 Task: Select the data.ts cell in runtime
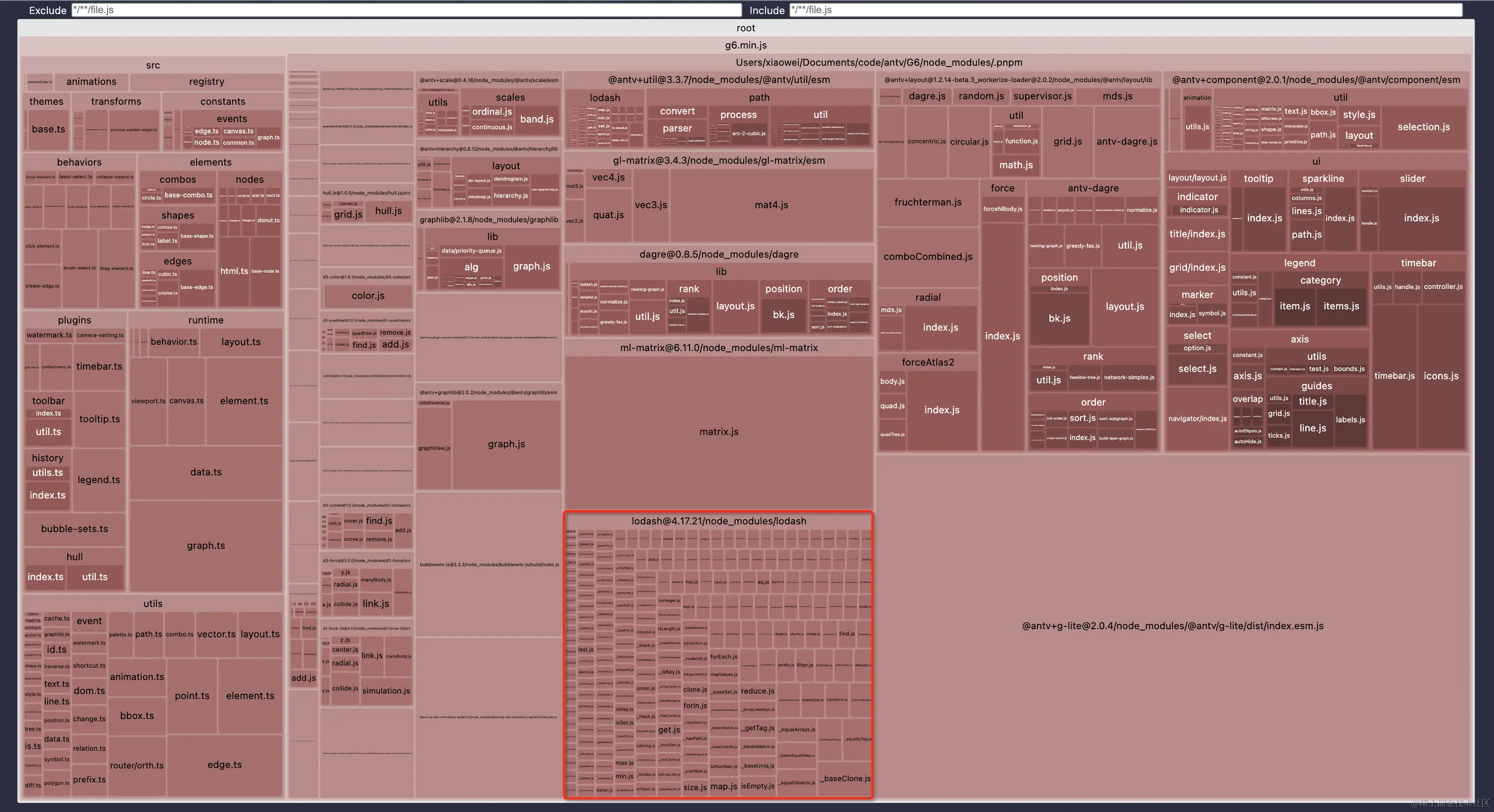coord(206,472)
